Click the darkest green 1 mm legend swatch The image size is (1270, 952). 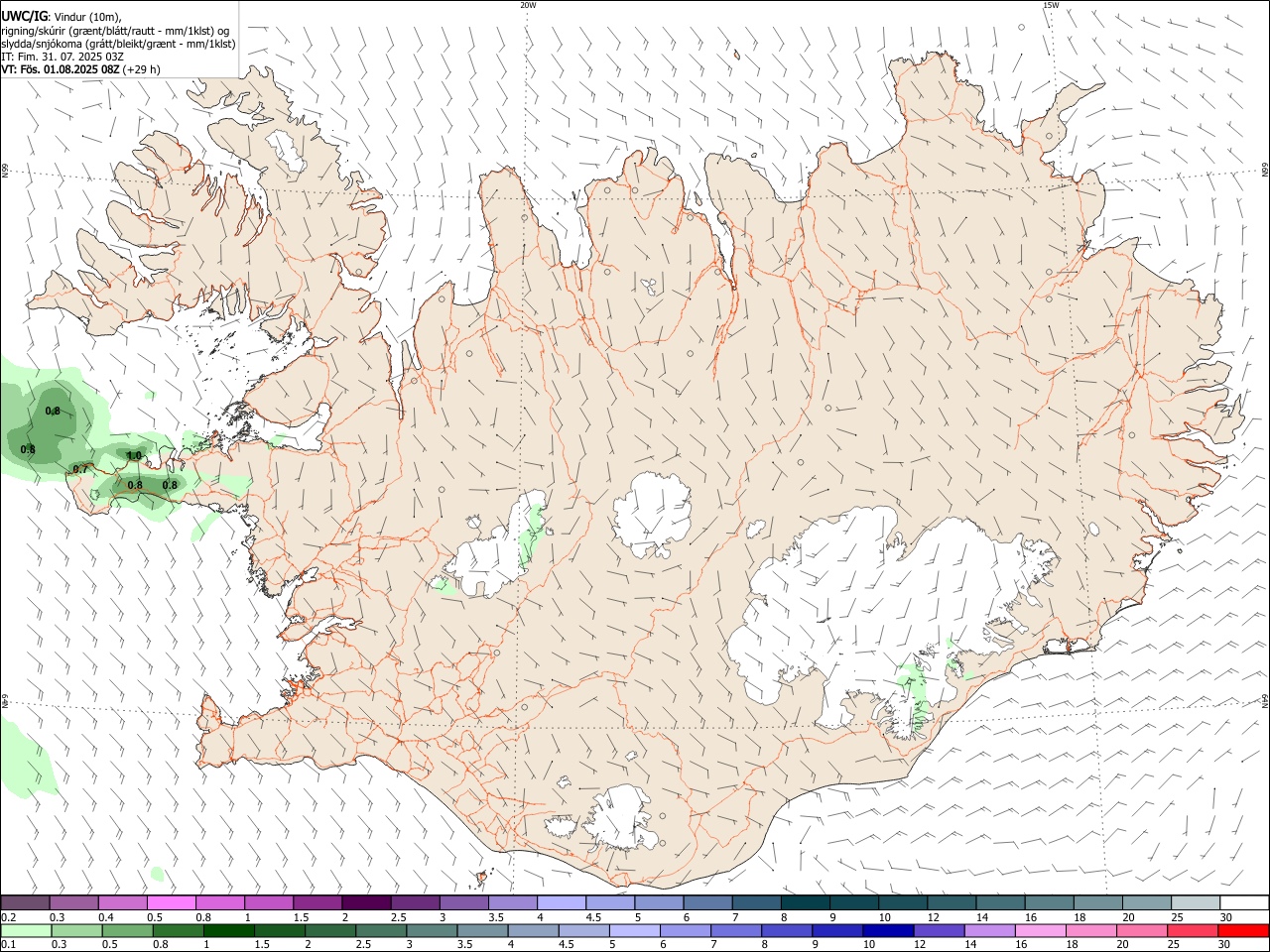coord(228,930)
